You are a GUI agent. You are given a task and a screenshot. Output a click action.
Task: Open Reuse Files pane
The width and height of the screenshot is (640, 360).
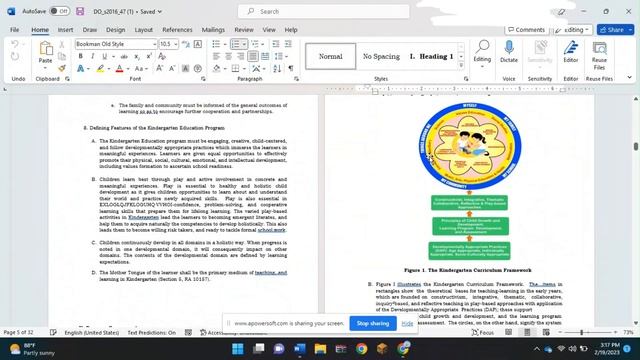pyautogui.click(x=599, y=56)
